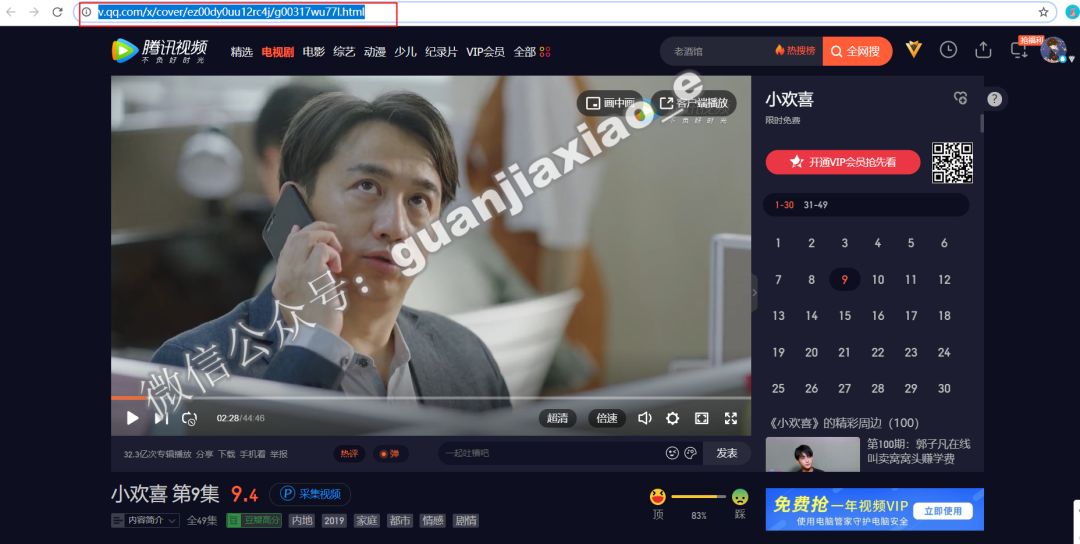This screenshot has height=544, width=1080.
Task: Click the upload icon
Action: click(983, 50)
